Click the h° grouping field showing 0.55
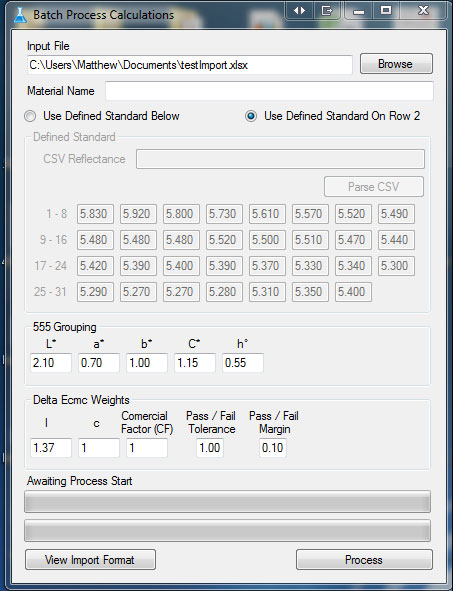The image size is (453, 591). (243, 363)
